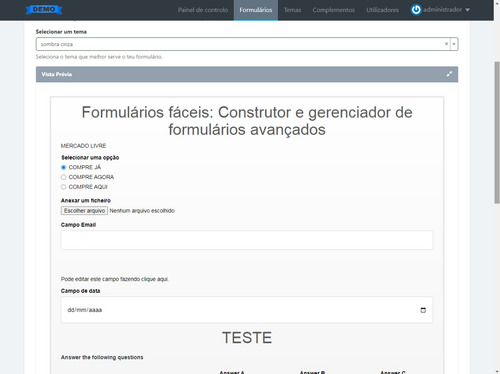
Task: Open the Formulários tab
Action: 256,10
